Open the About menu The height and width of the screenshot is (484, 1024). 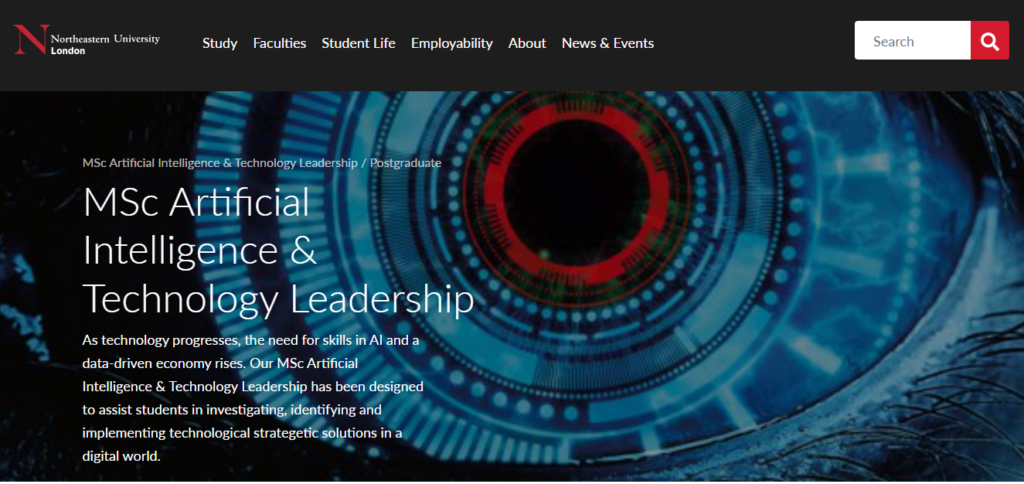[527, 43]
